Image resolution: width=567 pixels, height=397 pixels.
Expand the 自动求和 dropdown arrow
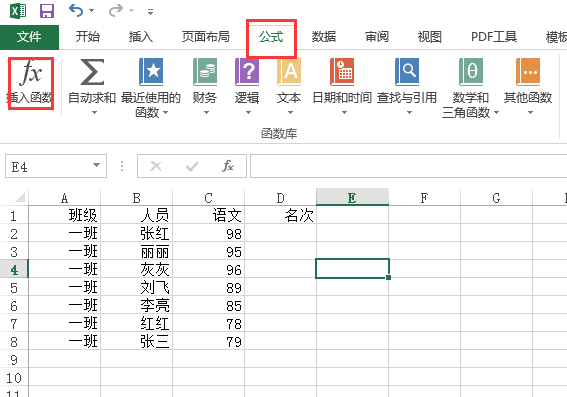[x=94, y=112]
